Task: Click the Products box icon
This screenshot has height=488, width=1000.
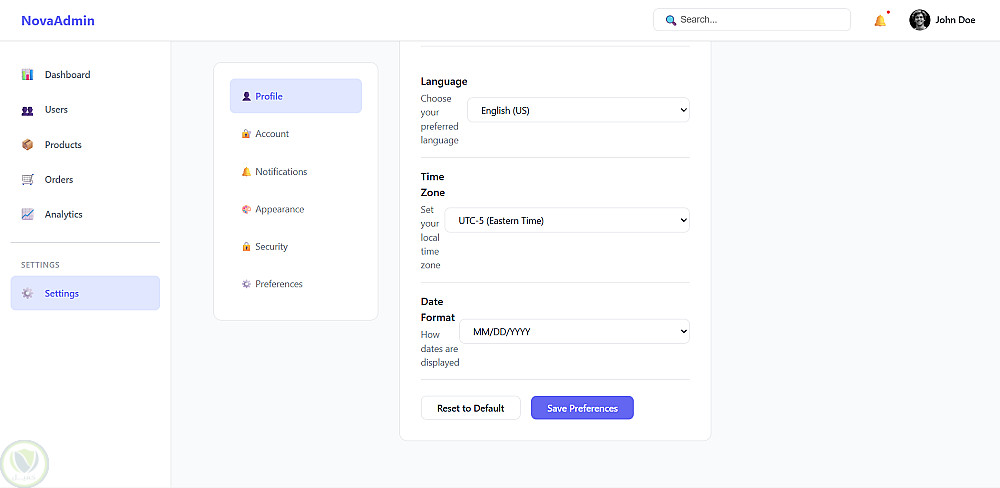Action: [28, 145]
